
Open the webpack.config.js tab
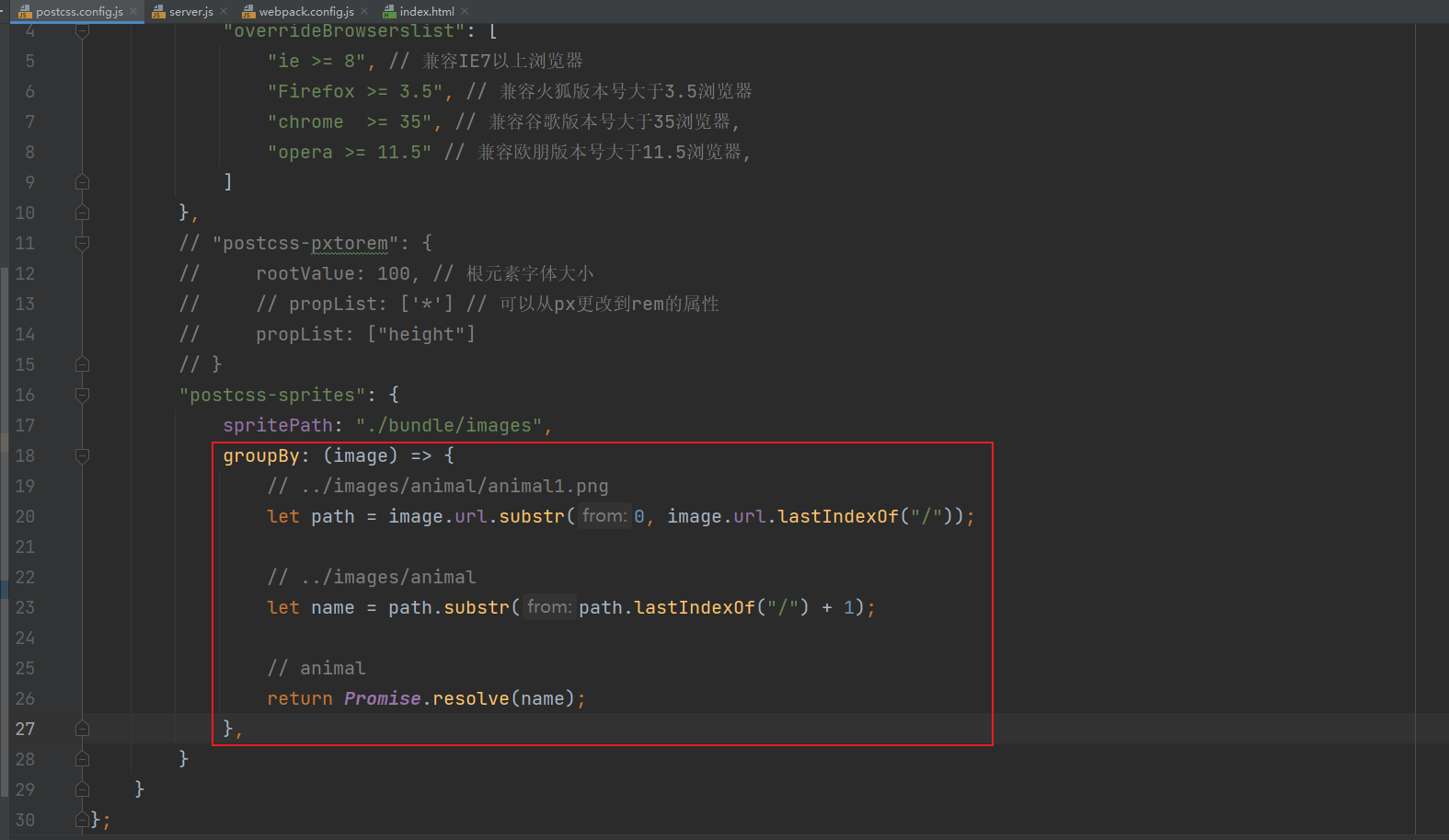tap(306, 12)
